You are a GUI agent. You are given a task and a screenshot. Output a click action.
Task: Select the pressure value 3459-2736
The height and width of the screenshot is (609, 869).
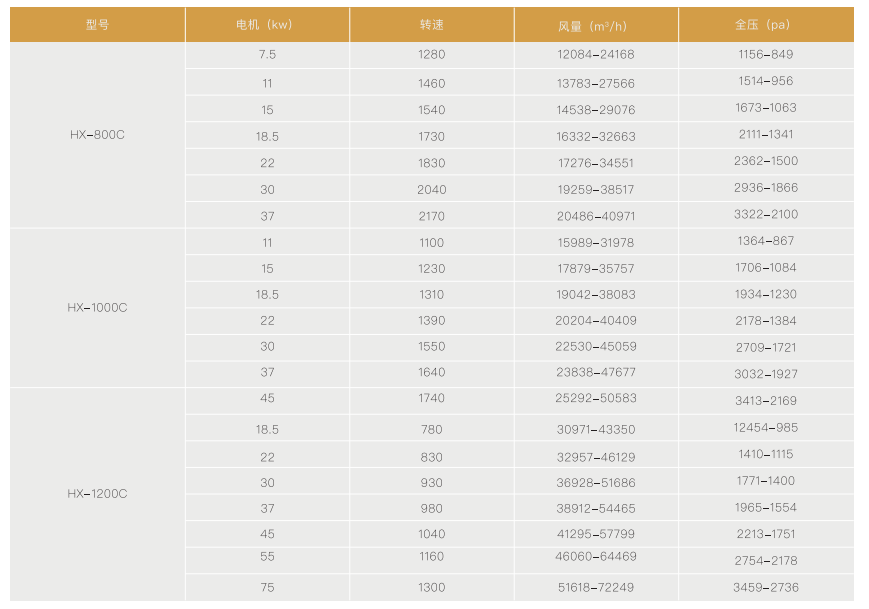[x=765, y=587]
